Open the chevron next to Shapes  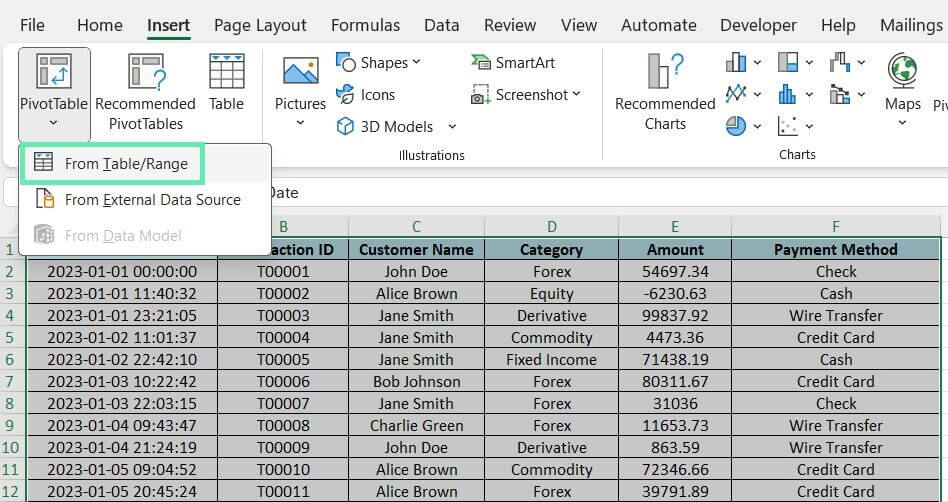click(x=416, y=62)
